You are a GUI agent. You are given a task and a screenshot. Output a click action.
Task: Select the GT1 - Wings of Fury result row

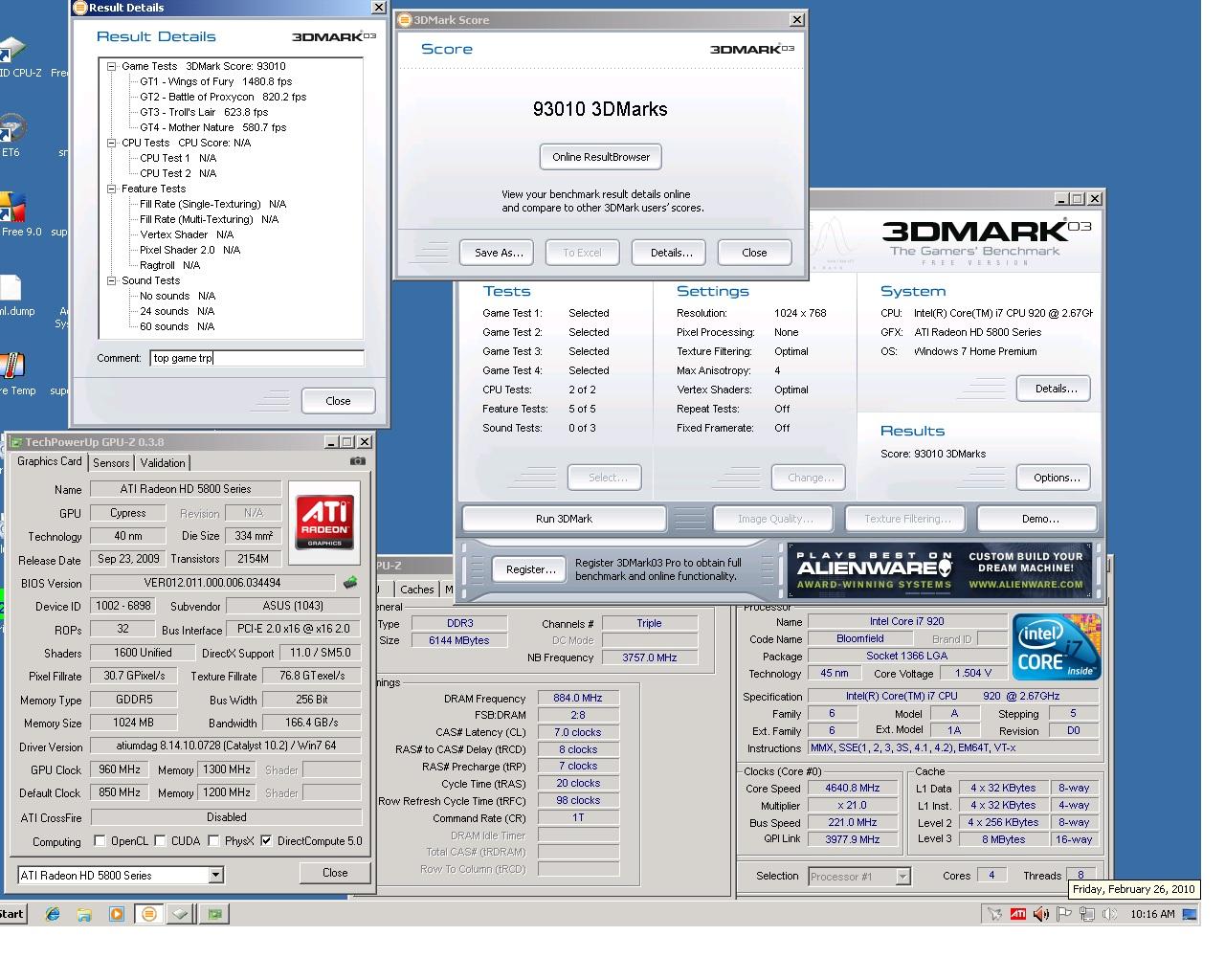(x=215, y=81)
